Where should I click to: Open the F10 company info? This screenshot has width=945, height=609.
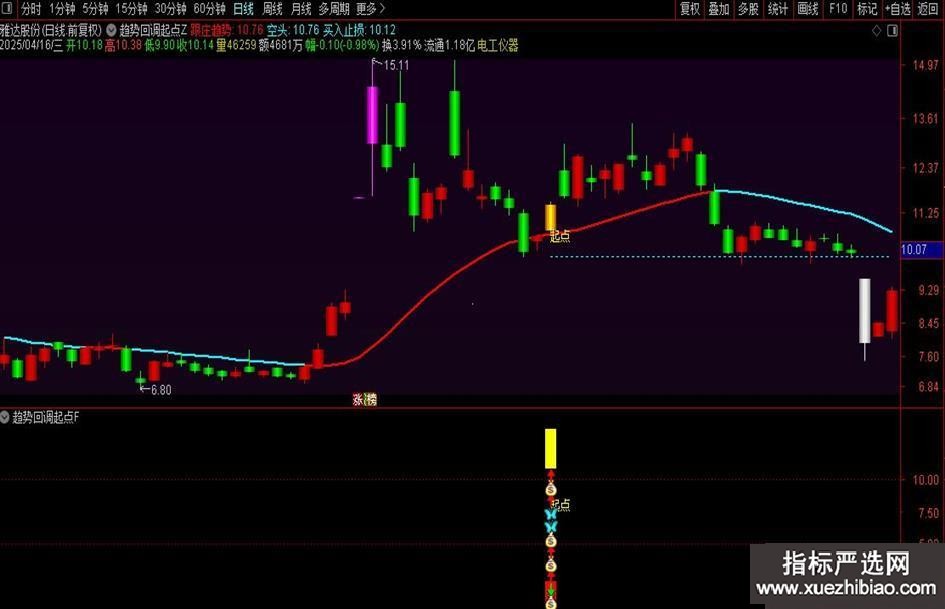838,9
